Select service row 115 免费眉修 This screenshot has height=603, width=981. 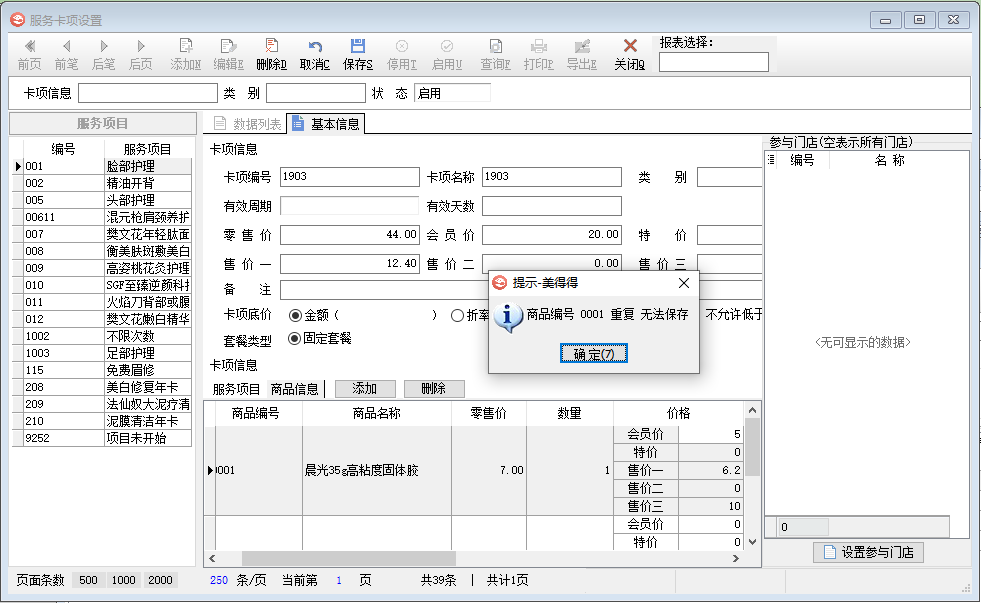pyautogui.click(x=102, y=370)
